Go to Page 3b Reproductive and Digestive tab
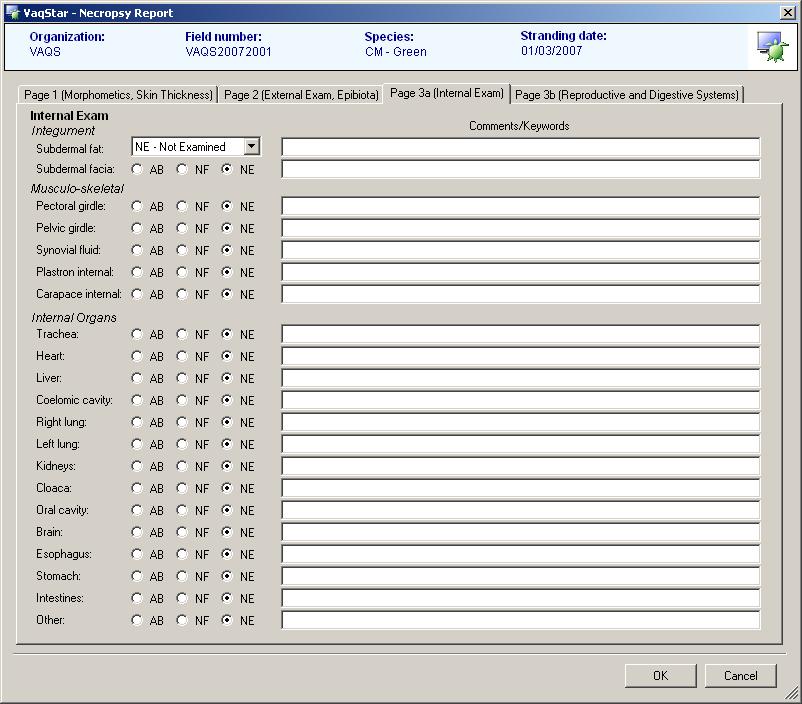This screenshot has width=802, height=704. (627, 95)
